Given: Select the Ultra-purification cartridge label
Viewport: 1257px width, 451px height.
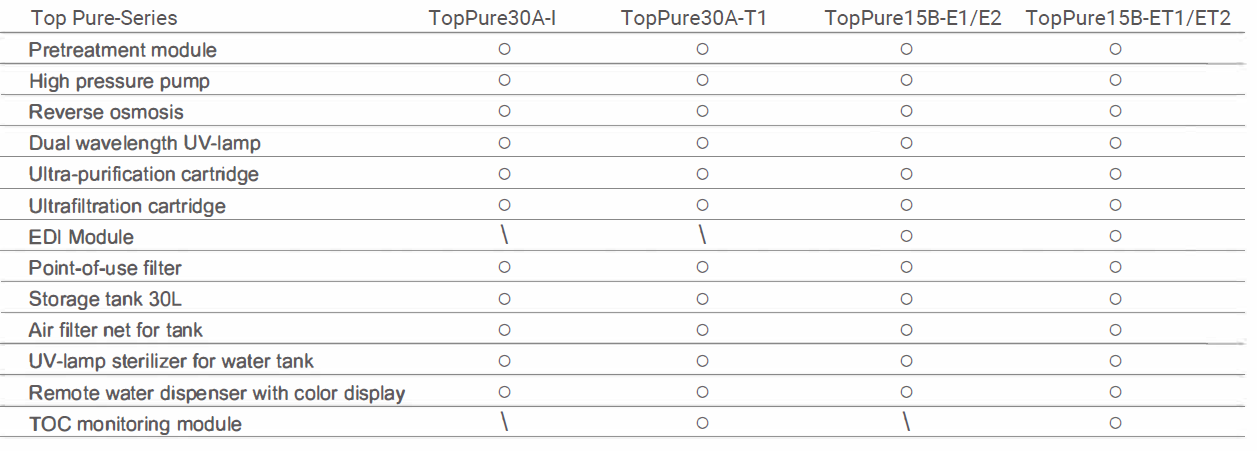Looking at the screenshot, I should click(x=144, y=174).
